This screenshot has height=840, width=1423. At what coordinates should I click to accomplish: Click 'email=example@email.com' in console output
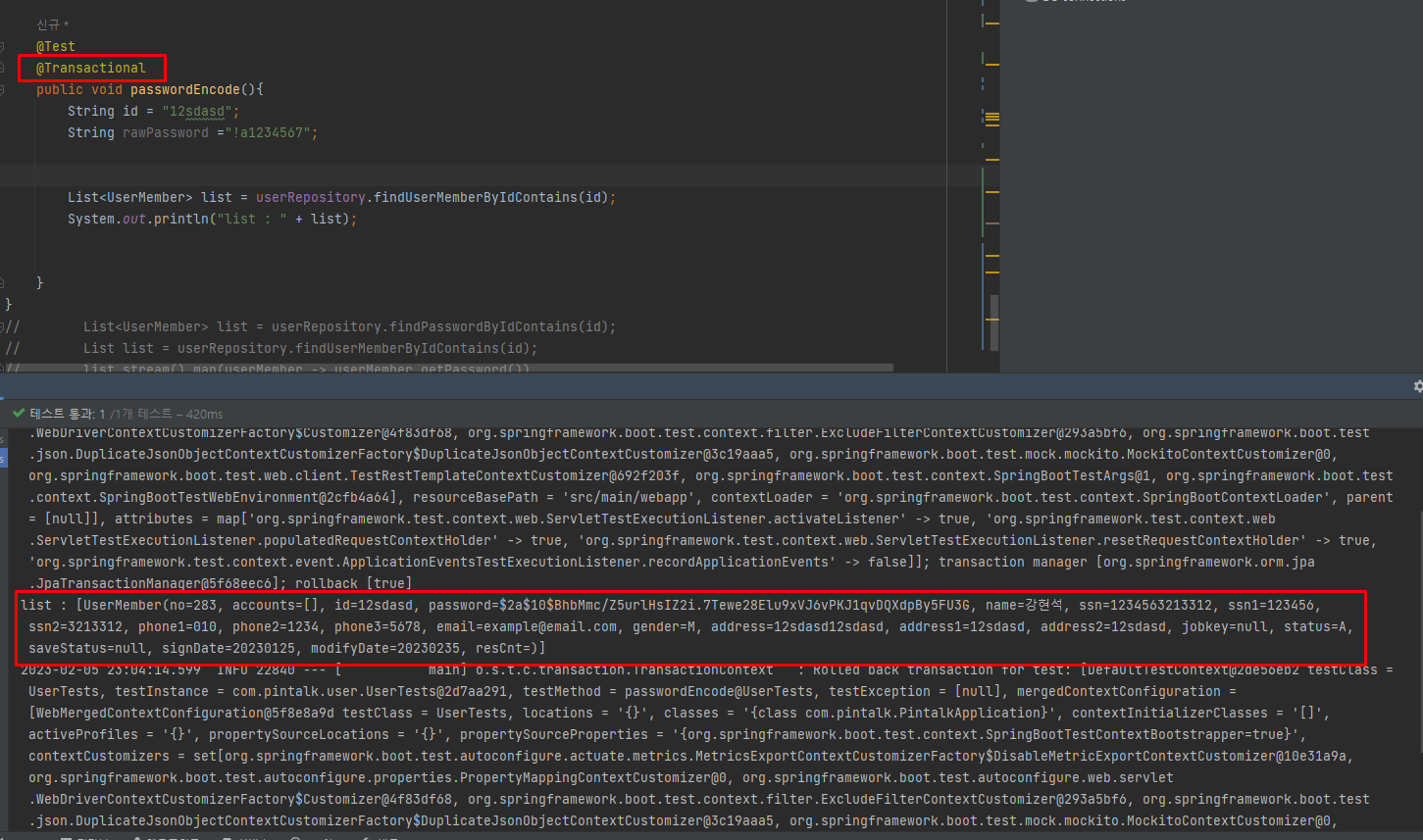click(527, 626)
